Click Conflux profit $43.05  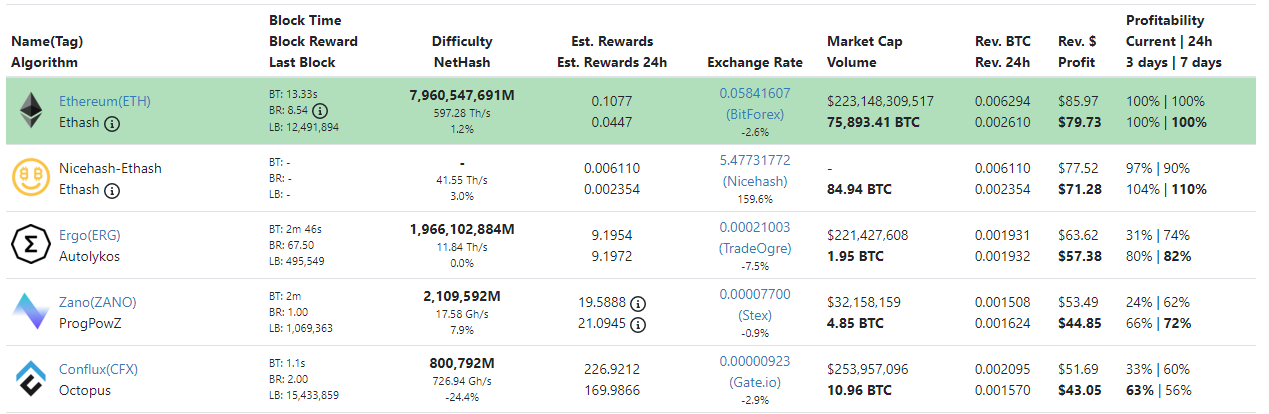click(1080, 390)
